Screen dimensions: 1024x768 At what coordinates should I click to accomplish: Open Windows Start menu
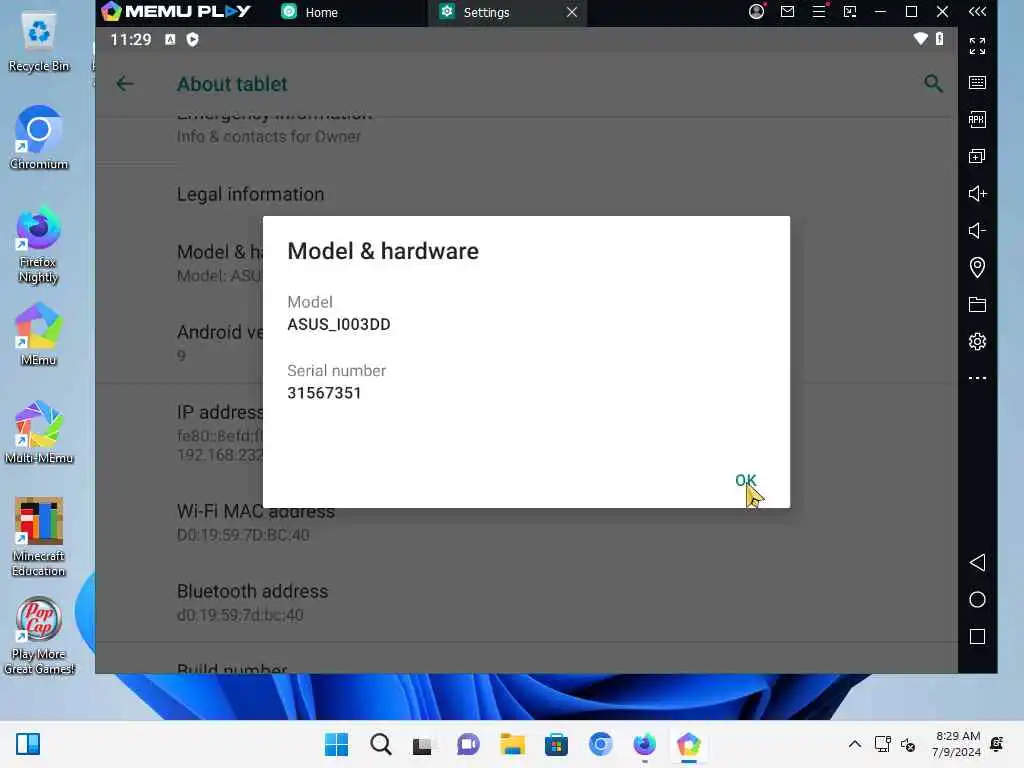336,744
